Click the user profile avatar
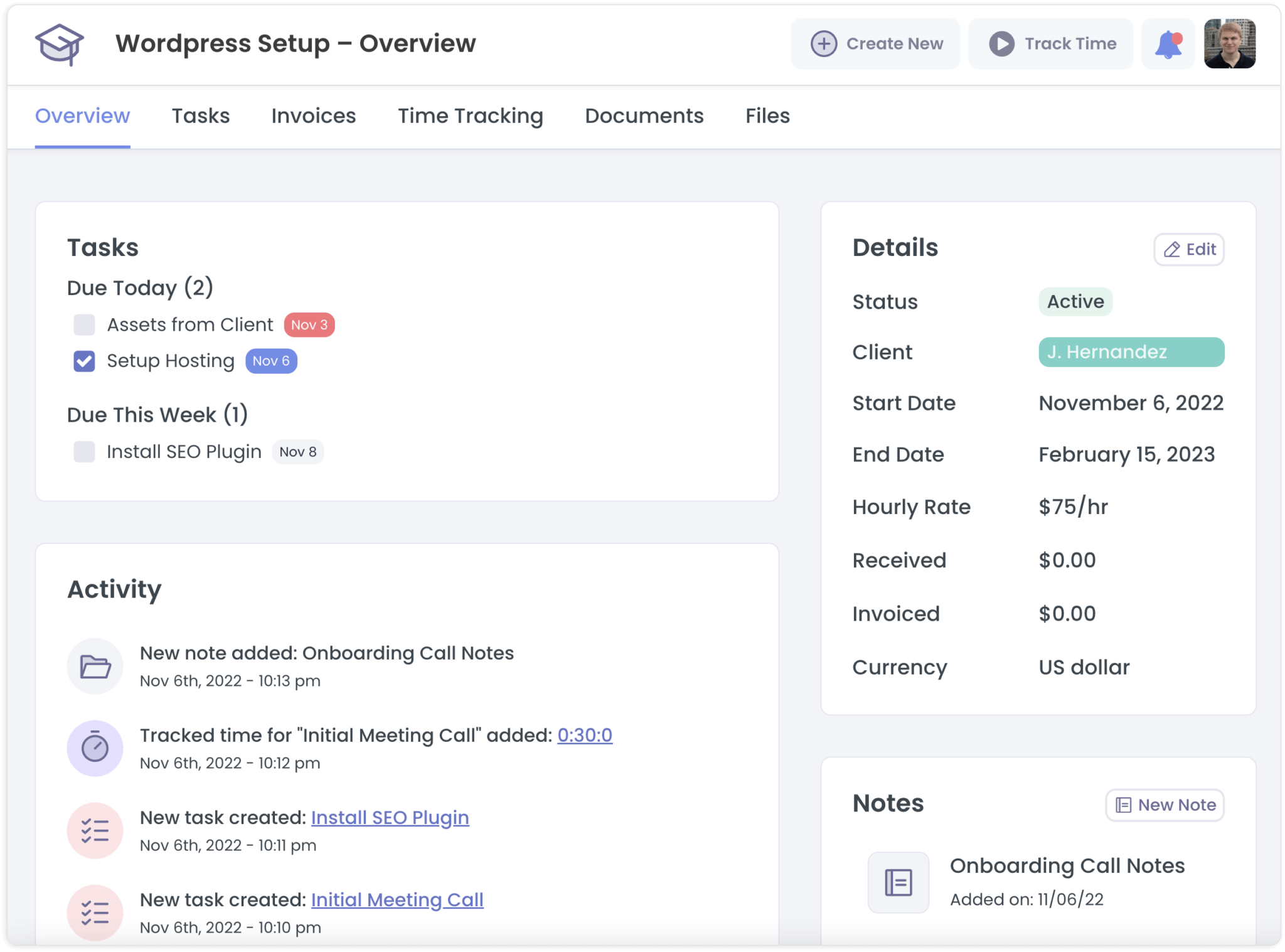This screenshot has width=1285, height=952. point(1229,44)
